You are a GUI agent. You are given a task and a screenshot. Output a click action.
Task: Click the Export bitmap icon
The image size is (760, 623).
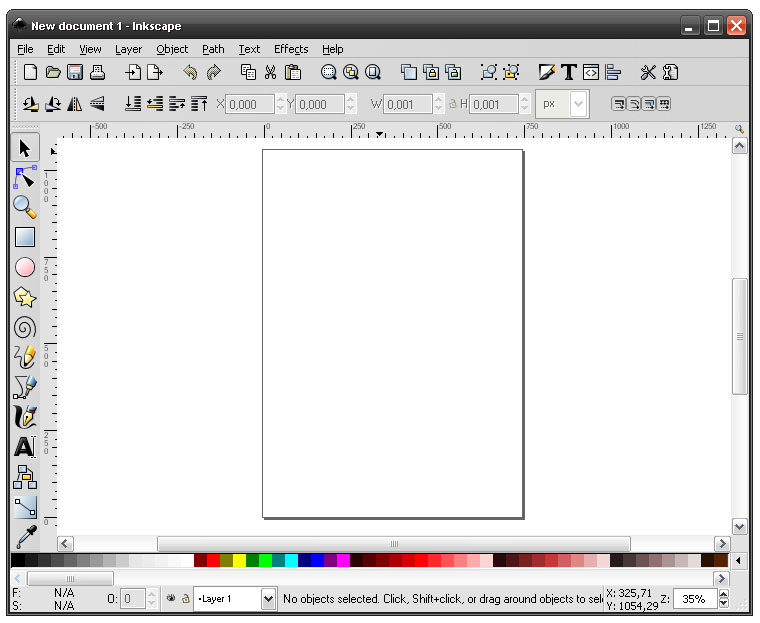tap(155, 72)
